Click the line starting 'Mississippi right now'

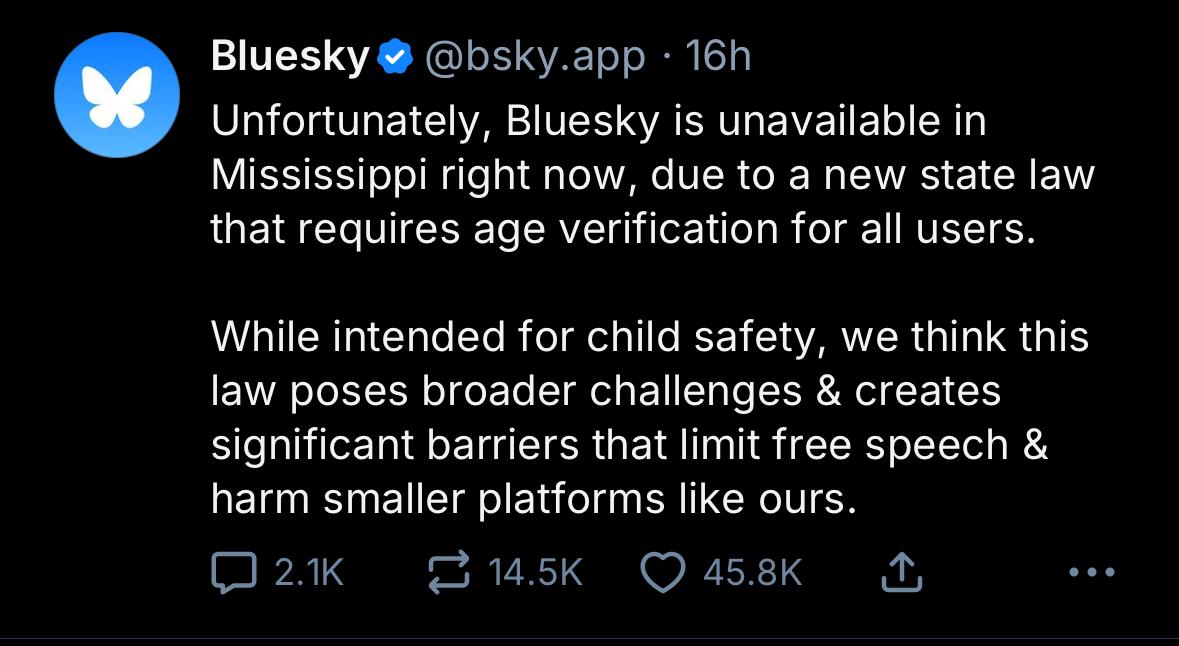653,175
